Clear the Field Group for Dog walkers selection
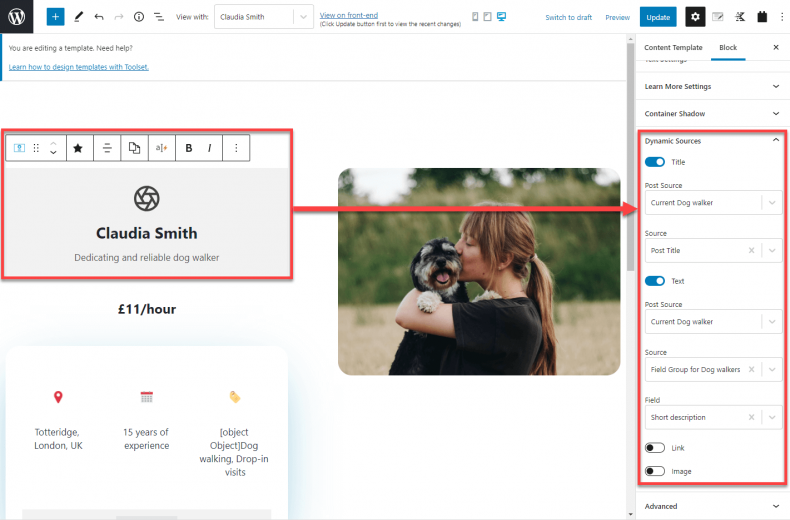Viewport: 790px width, 520px height. (x=751, y=369)
